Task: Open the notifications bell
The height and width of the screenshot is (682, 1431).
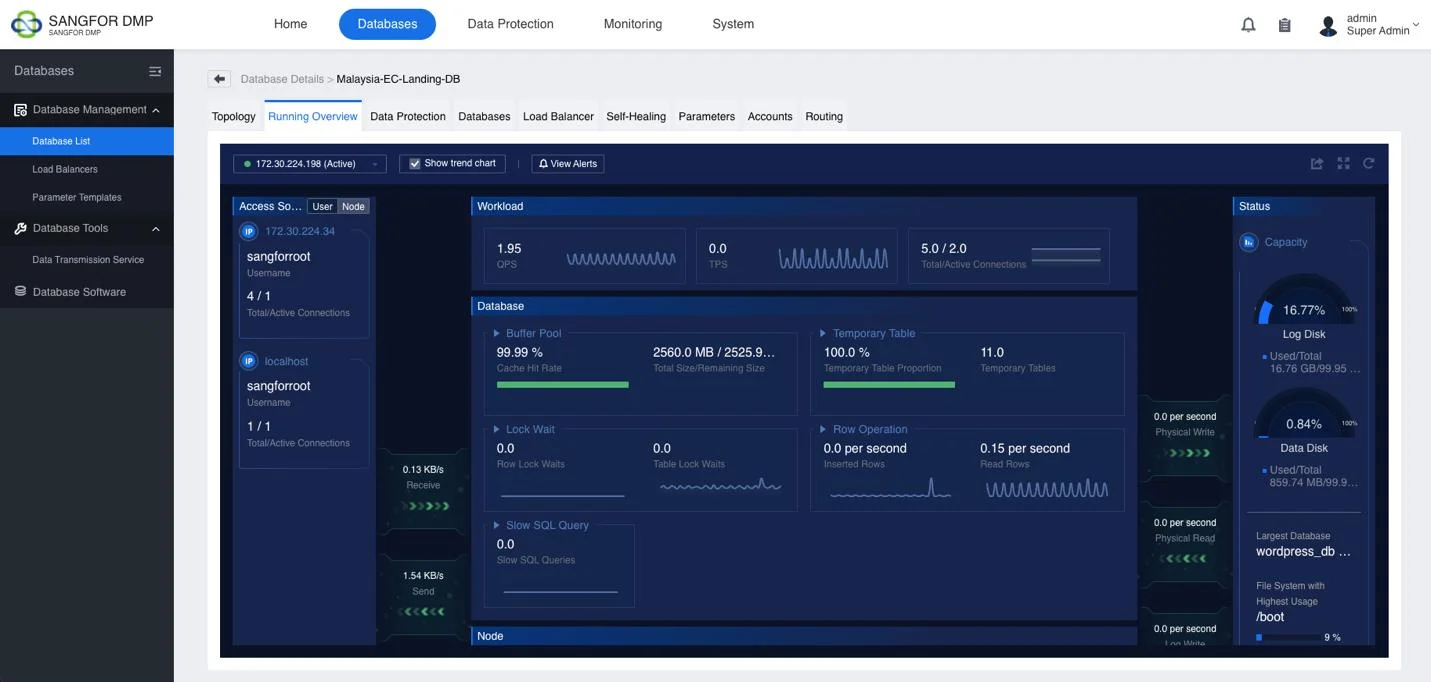Action: click(1248, 25)
